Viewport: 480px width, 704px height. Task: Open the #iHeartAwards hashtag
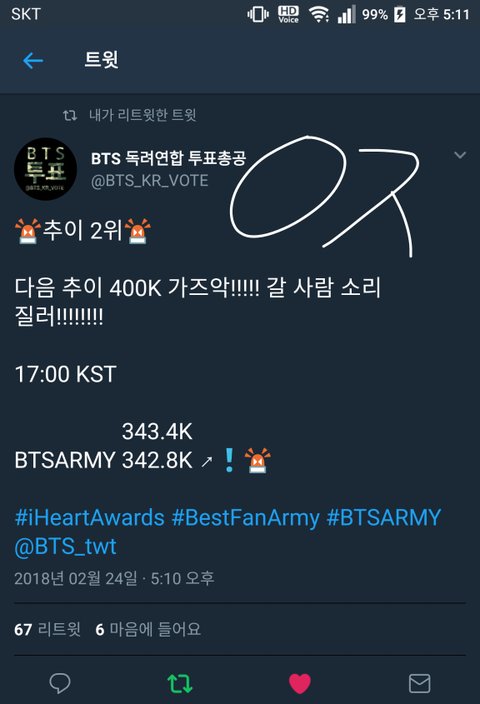pyautogui.click(x=89, y=517)
